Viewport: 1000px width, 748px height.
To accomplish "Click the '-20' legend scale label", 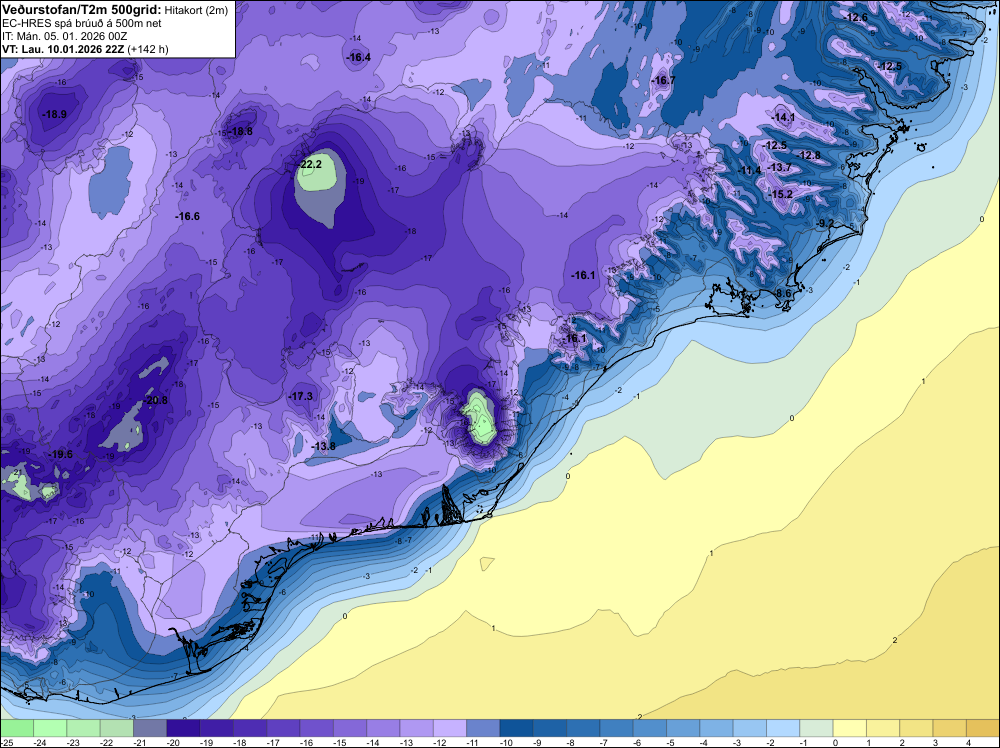I will click(x=173, y=742).
